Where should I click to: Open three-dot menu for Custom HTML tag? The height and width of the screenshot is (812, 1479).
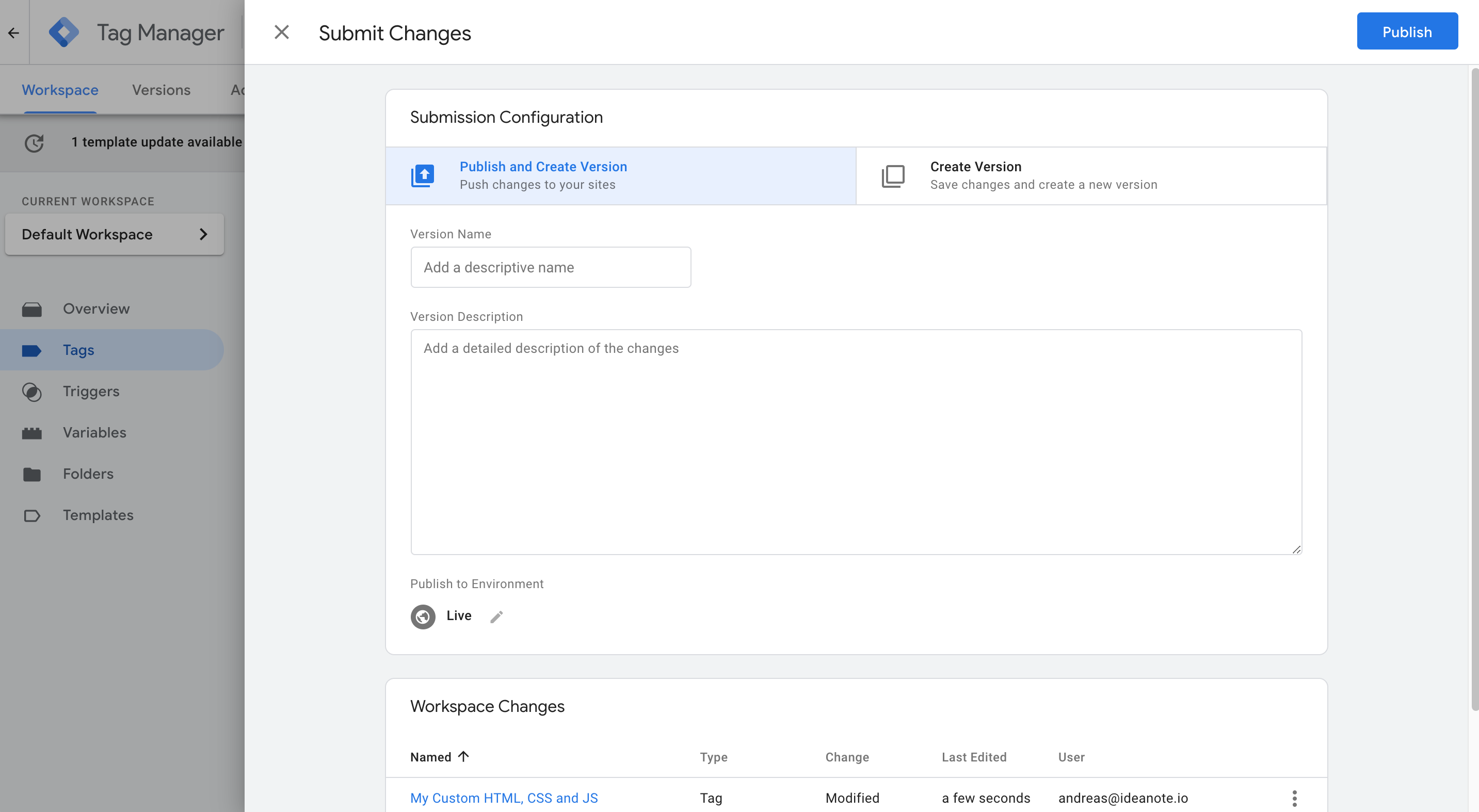(1294, 798)
